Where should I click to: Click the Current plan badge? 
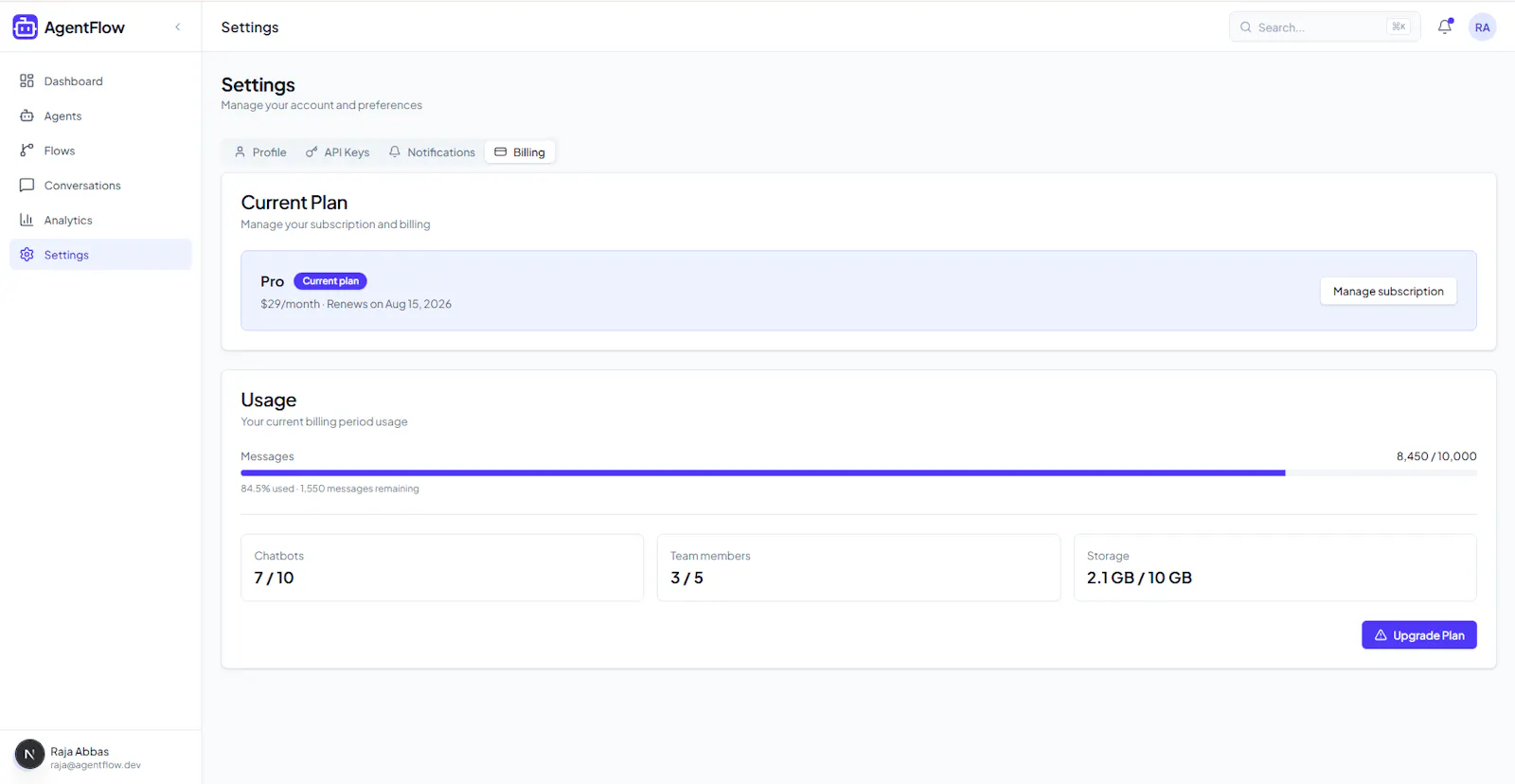330,281
